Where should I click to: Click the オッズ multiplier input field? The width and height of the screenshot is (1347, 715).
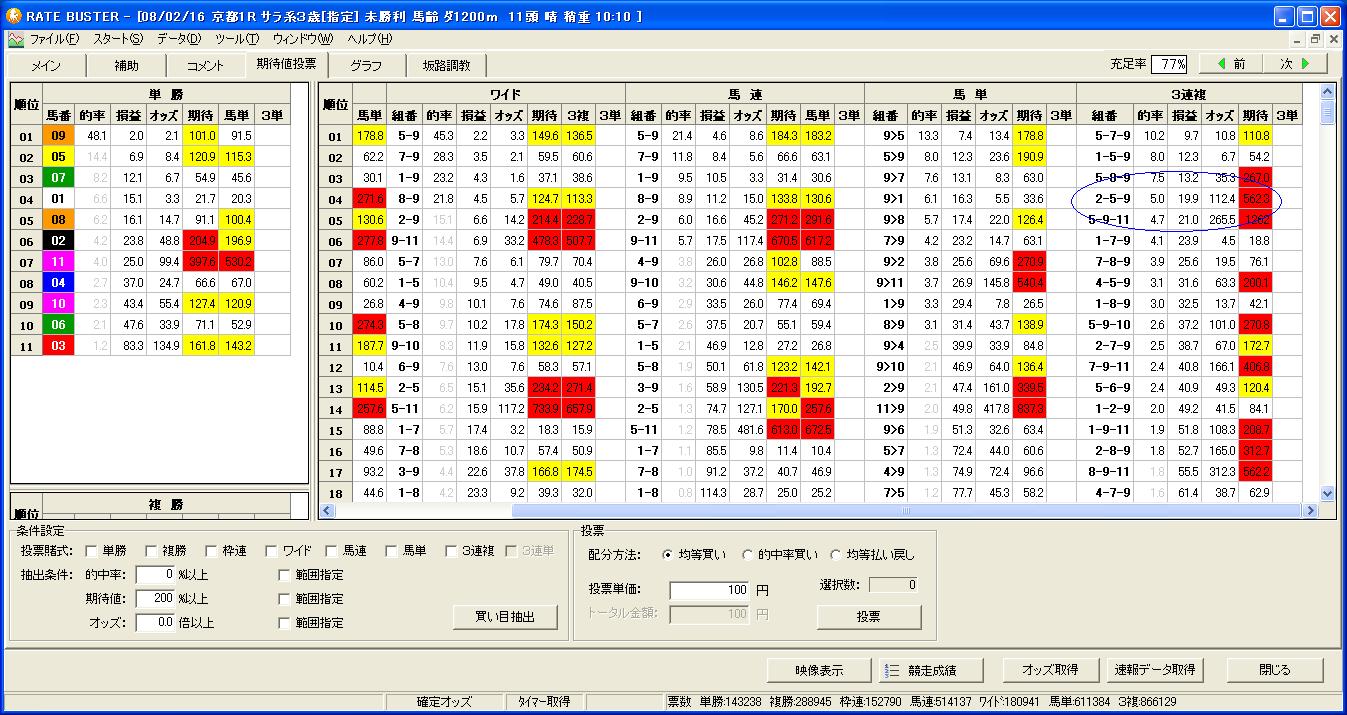(155, 622)
